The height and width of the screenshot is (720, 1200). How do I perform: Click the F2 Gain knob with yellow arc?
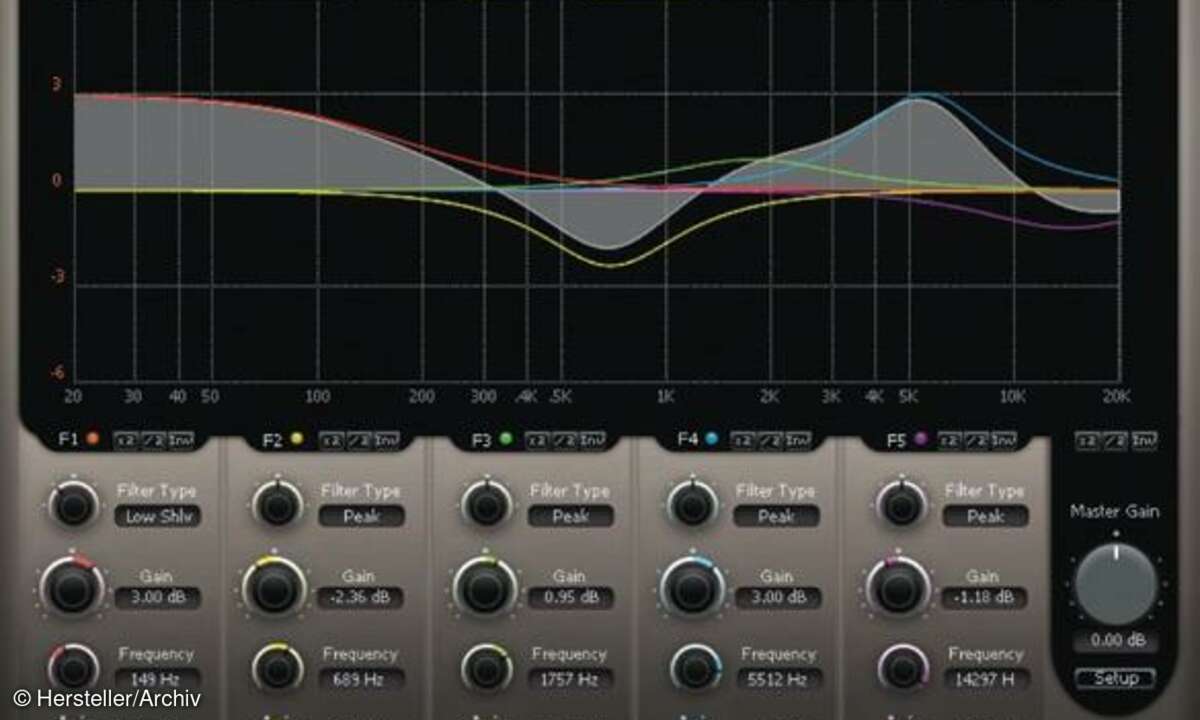[275, 587]
